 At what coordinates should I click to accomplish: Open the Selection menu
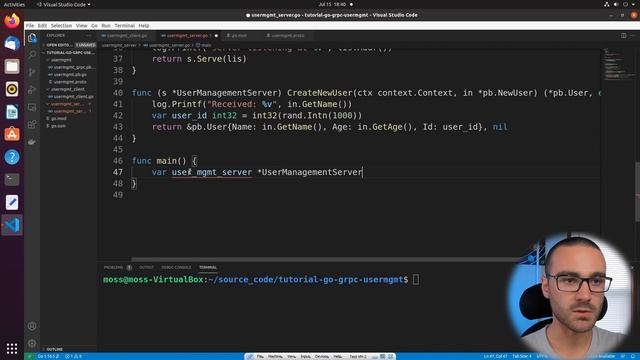(x=61, y=25)
